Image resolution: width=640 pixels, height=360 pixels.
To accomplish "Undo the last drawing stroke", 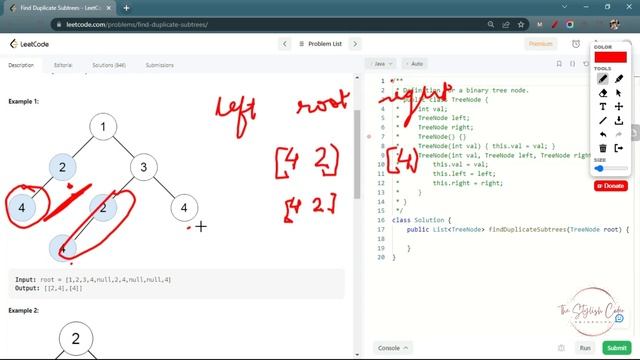I will pyautogui.click(x=603, y=134).
